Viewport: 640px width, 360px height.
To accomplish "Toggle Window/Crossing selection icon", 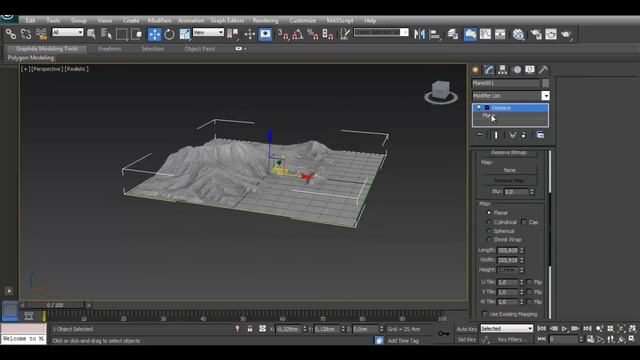I will pyautogui.click(x=137, y=34).
